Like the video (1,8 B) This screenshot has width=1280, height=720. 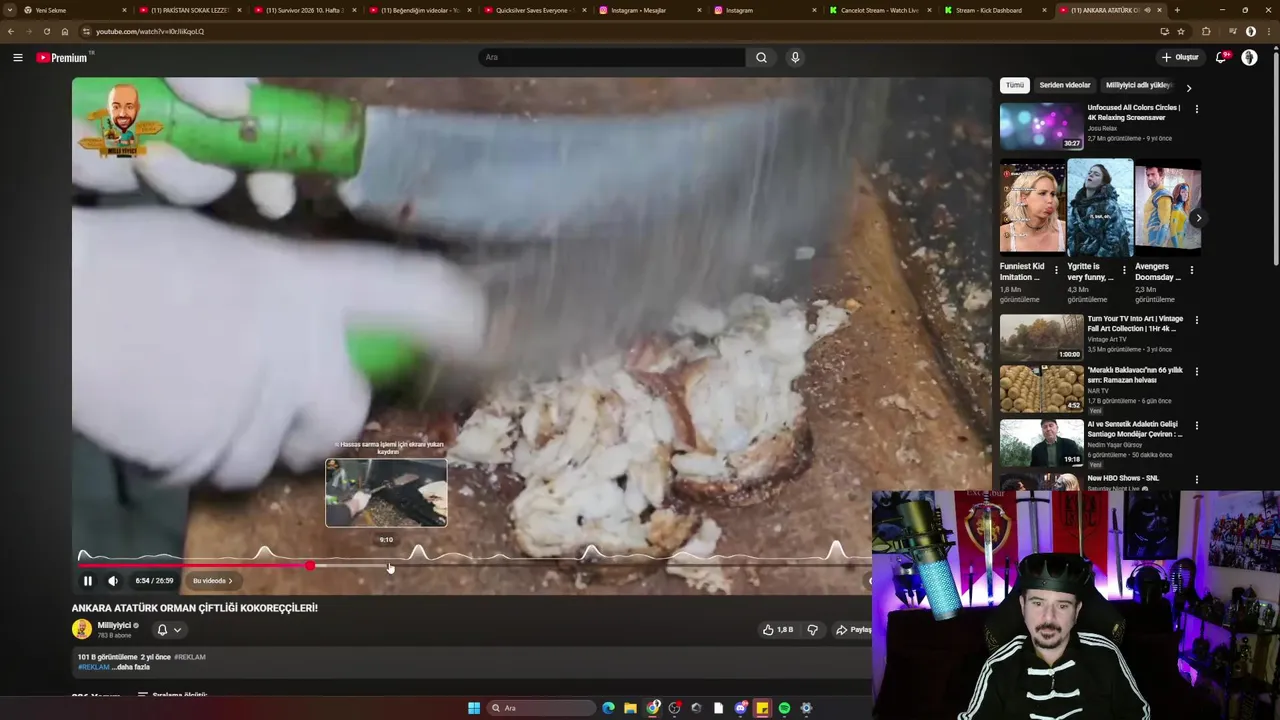click(x=778, y=630)
